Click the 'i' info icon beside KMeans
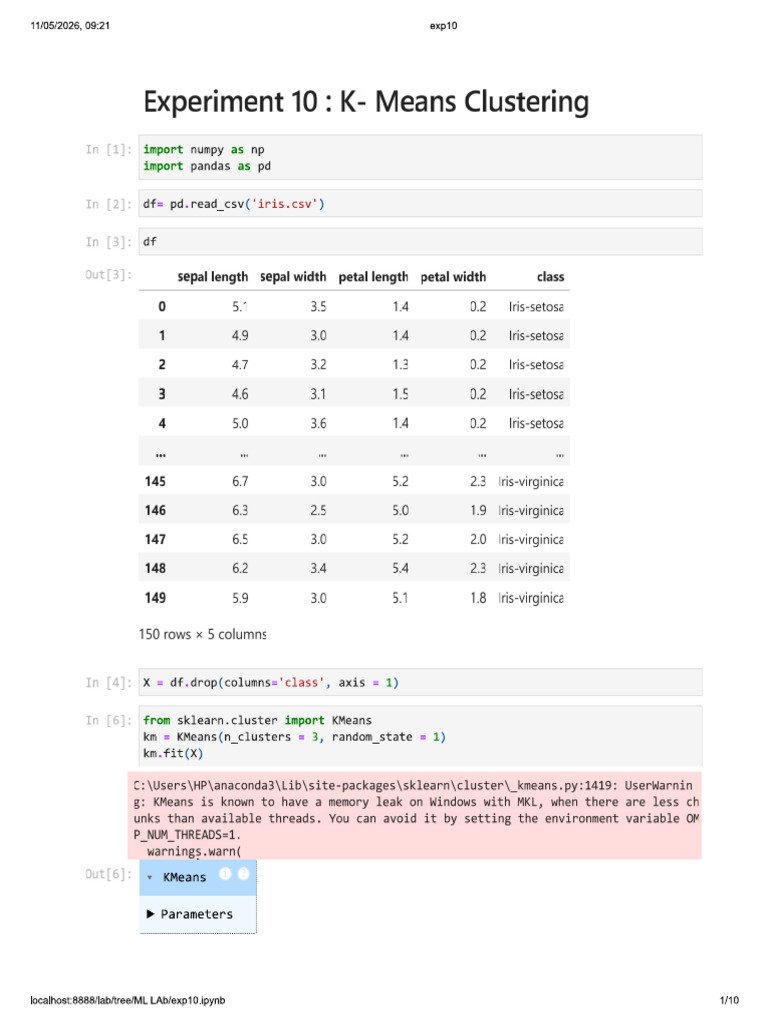768x1024 pixels. [225, 874]
